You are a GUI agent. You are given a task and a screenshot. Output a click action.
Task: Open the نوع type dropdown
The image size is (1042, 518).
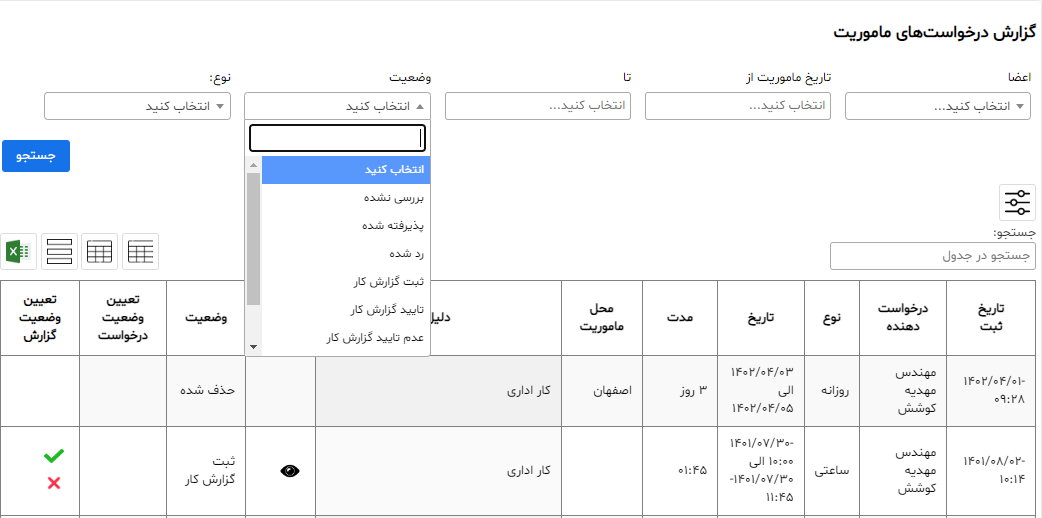(138, 106)
